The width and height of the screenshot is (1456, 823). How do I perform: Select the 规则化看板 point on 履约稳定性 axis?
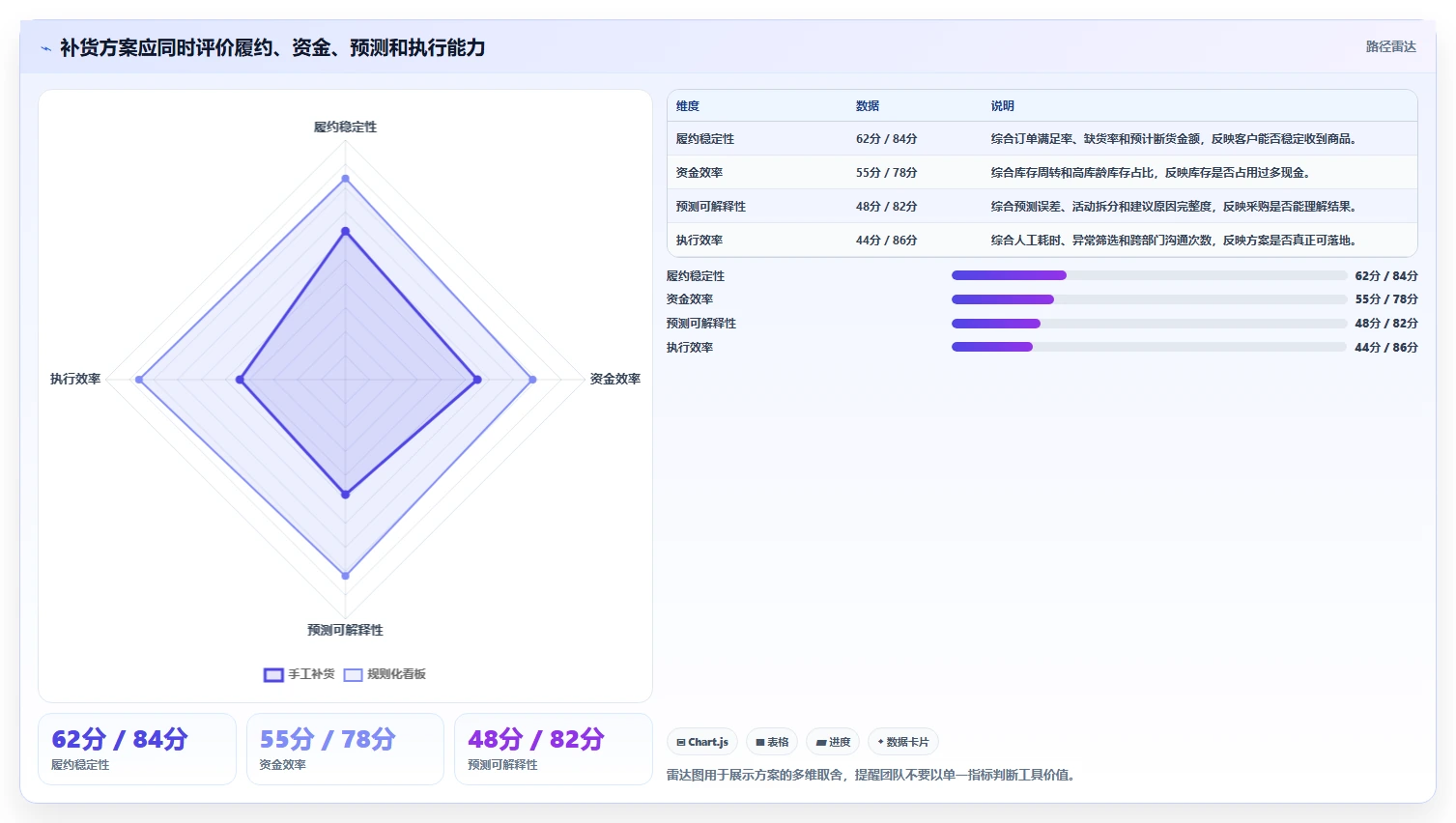click(345, 179)
